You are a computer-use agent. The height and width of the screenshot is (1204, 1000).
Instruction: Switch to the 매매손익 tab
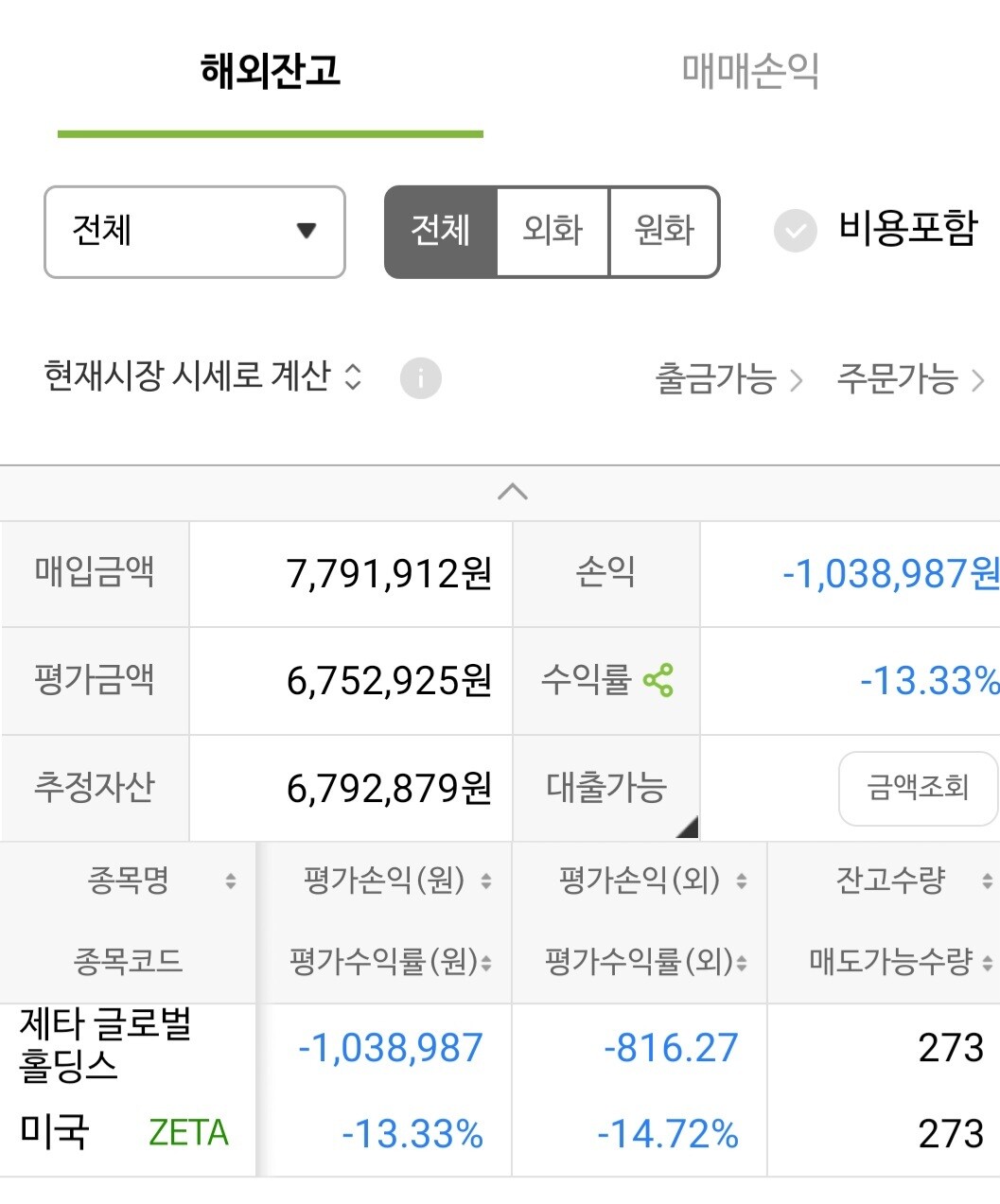click(x=750, y=72)
